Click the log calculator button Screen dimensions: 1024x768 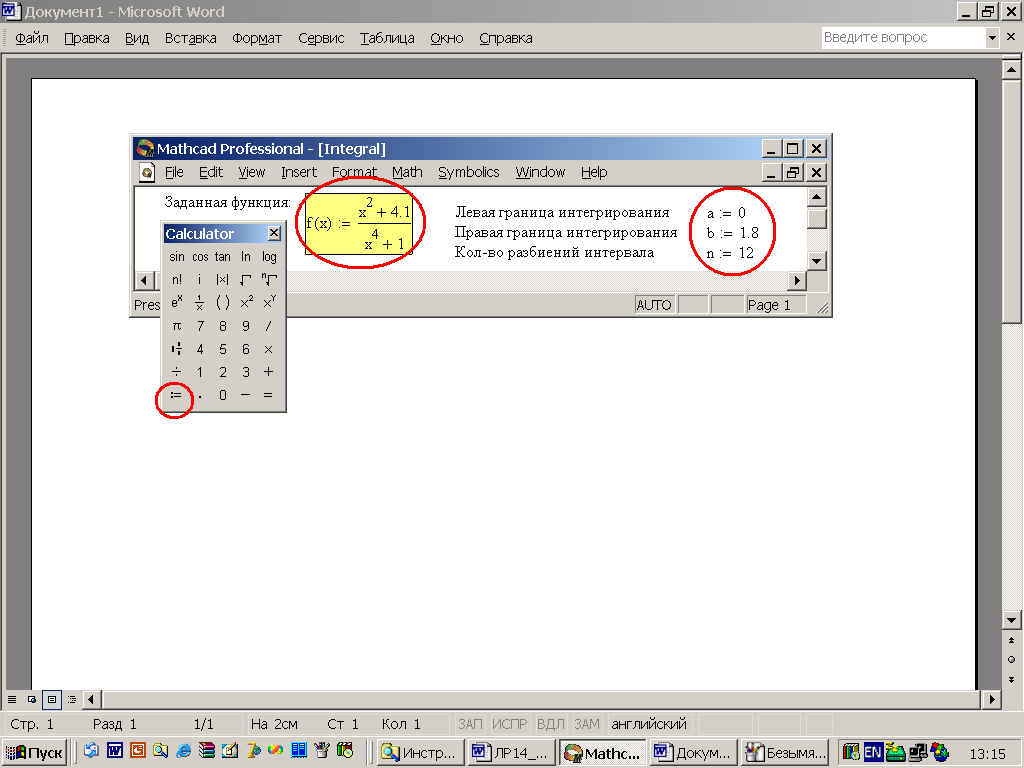point(269,257)
